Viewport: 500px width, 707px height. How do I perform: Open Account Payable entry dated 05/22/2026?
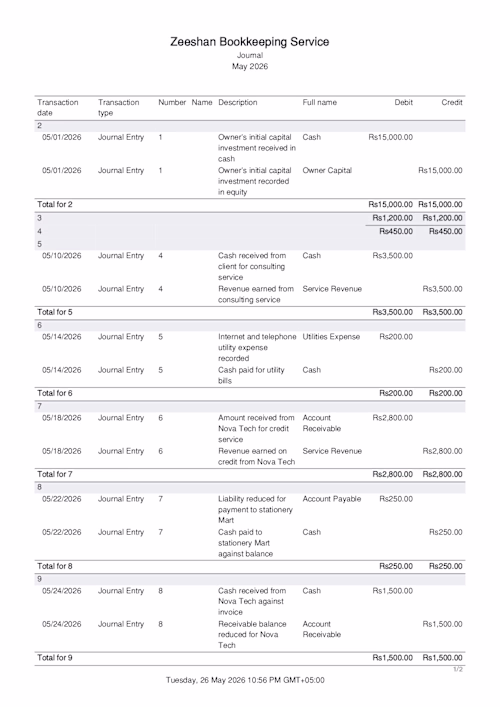tap(250, 510)
